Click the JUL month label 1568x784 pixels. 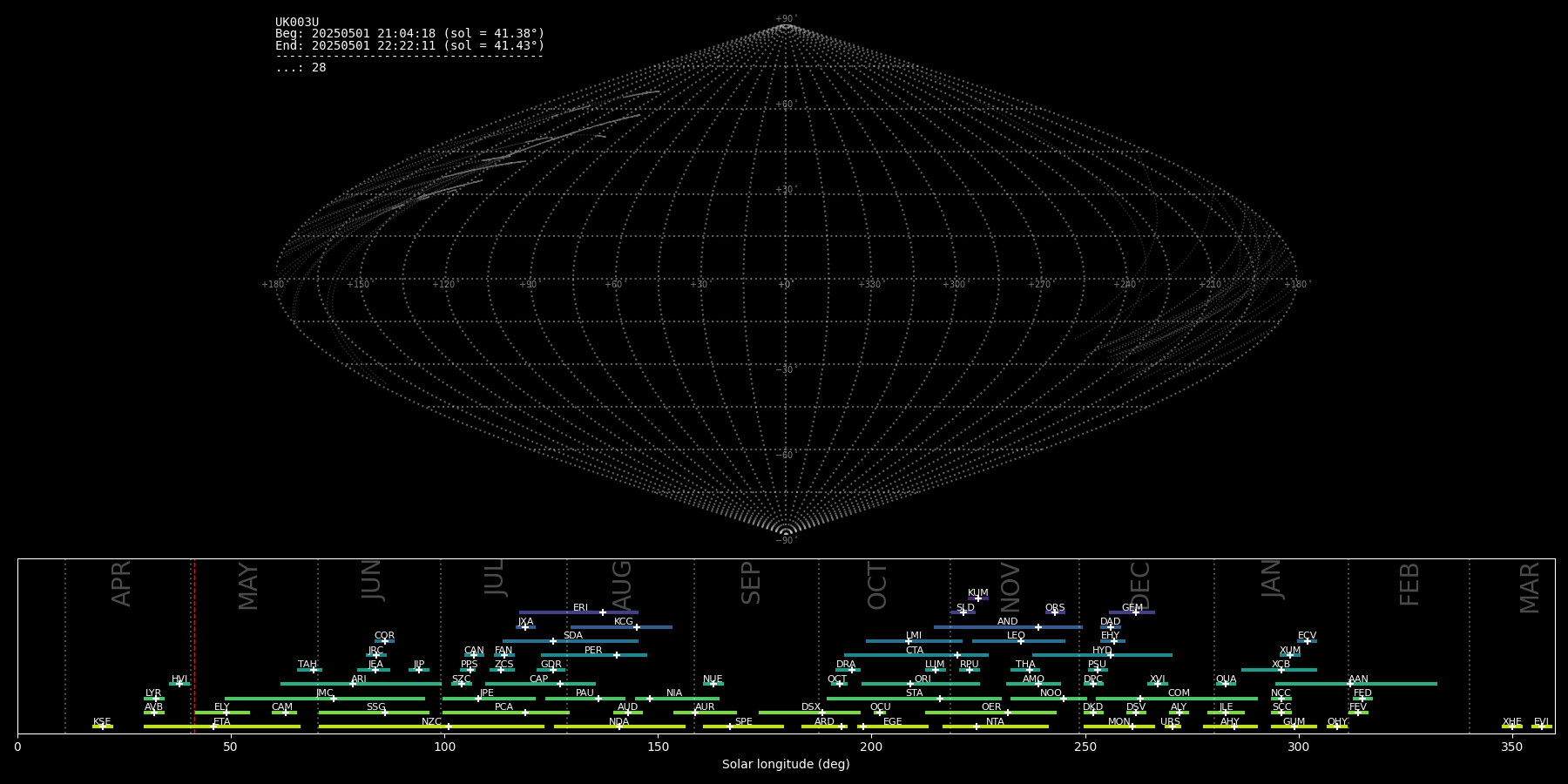(495, 578)
